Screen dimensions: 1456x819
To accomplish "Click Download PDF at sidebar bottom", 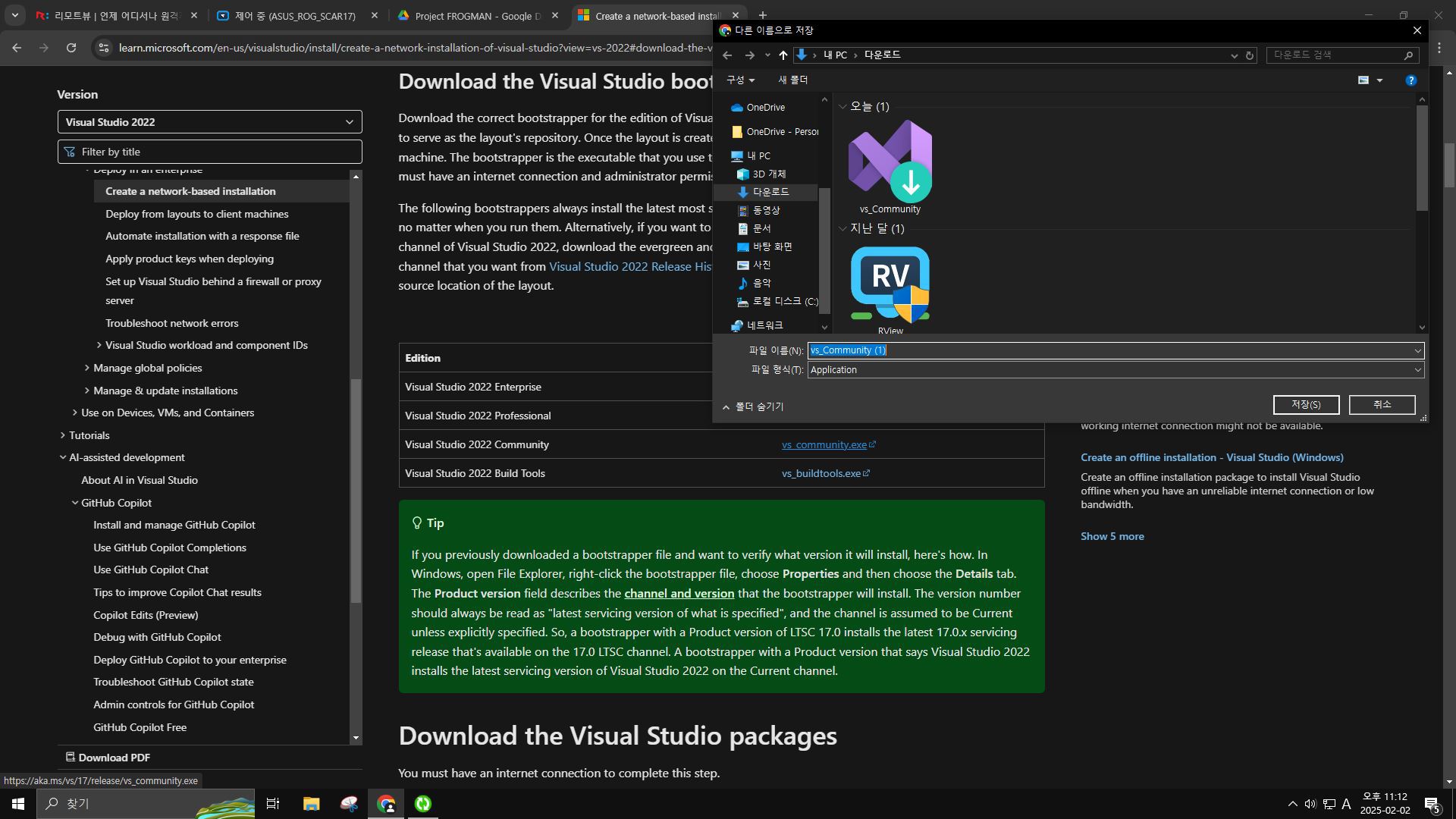I will click(x=108, y=758).
